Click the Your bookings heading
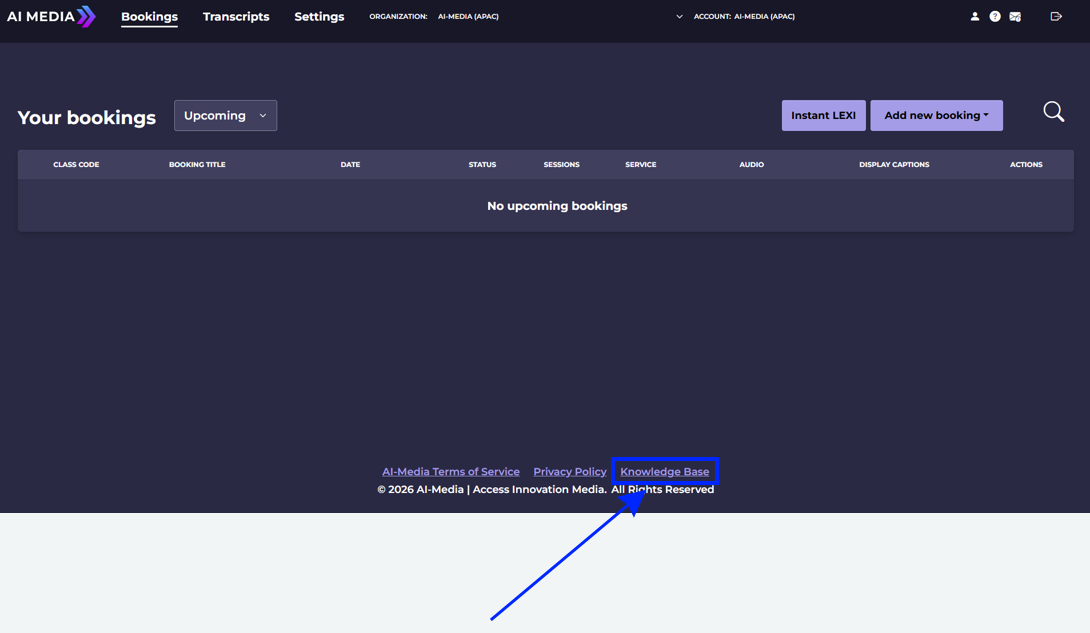This screenshot has width=1090, height=633. click(x=87, y=117)
